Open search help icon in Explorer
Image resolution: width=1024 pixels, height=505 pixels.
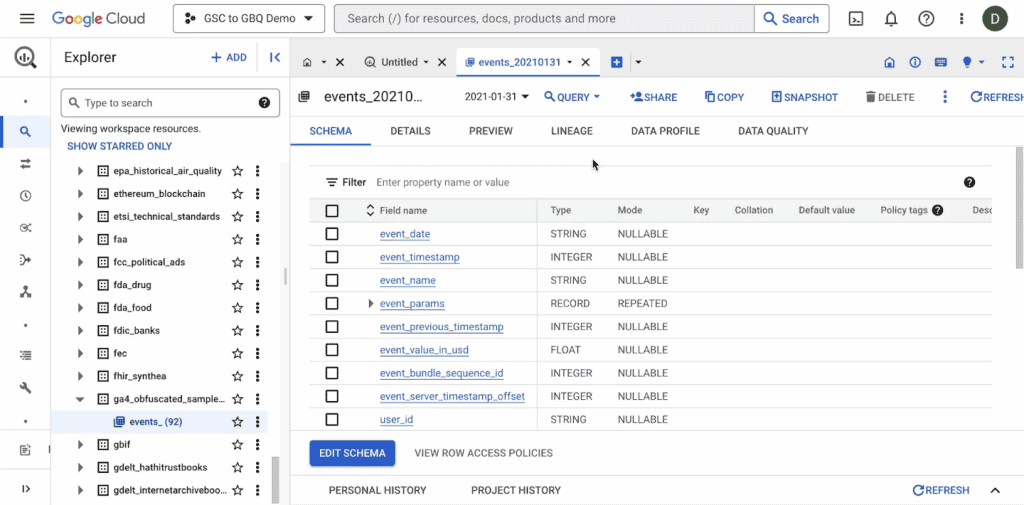click(264, 103)
